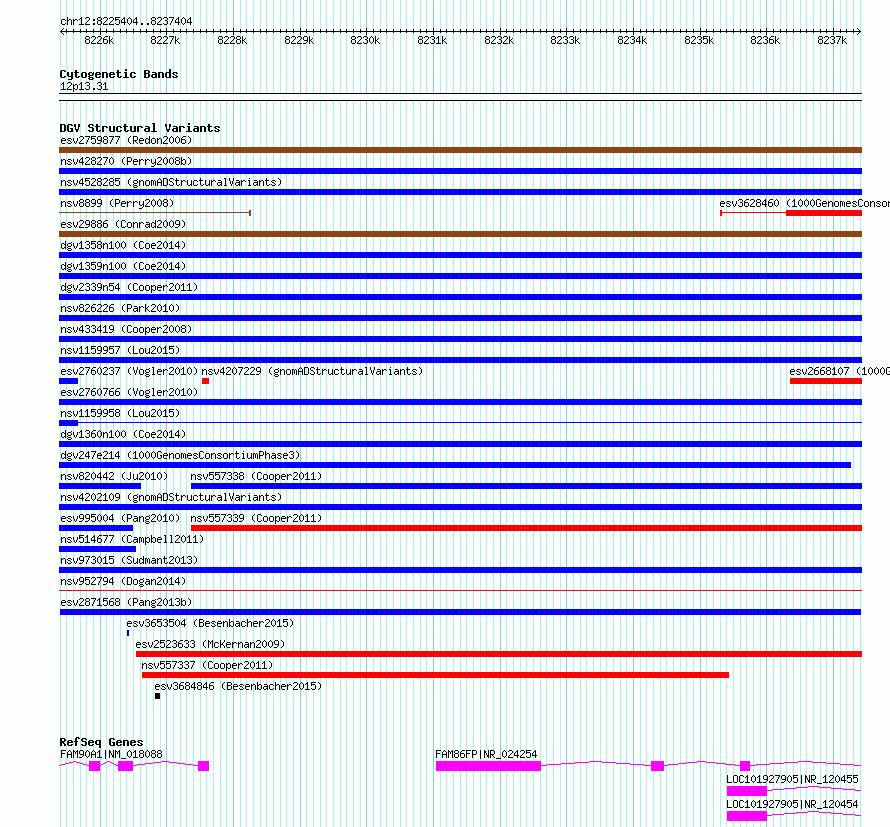Select dgv1360n100 (Coe2014) label
Screen dimensions: 890x827
pos(123,434)
